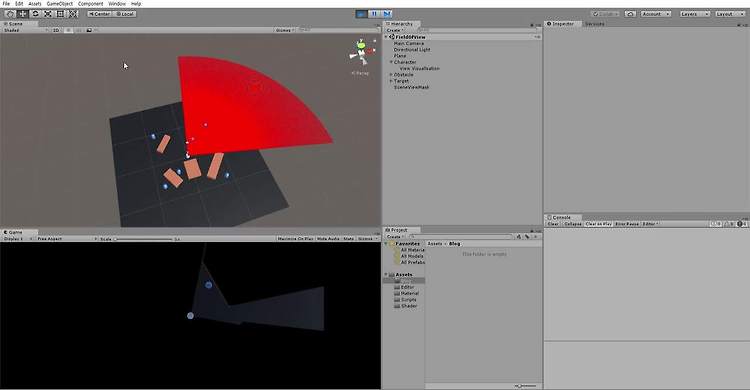This screenshot has width=750, height=390.
Task: Click the Scene view search field
Action: tap(337, 30)
